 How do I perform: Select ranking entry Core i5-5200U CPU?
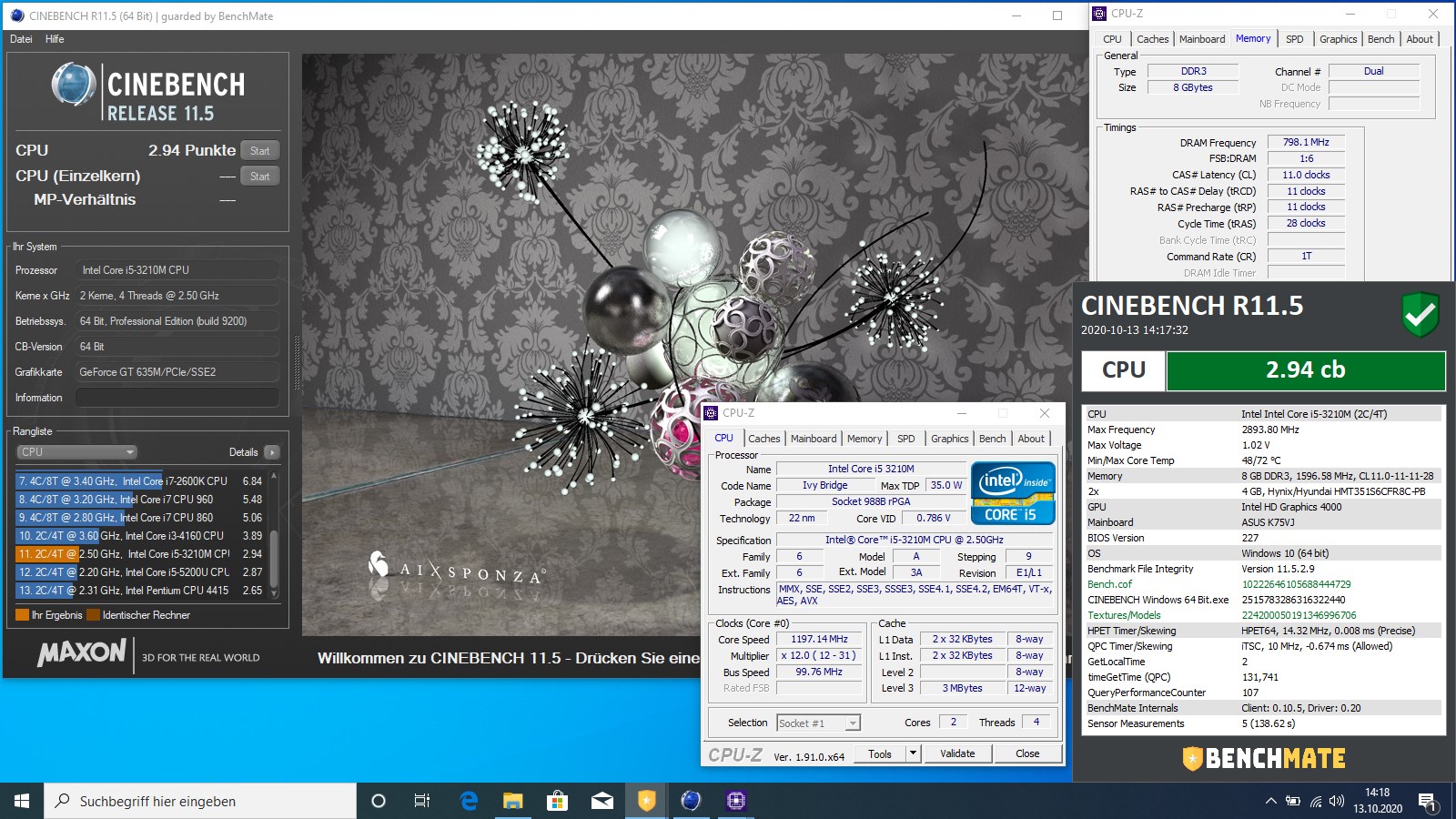click(x=140, y=572)
